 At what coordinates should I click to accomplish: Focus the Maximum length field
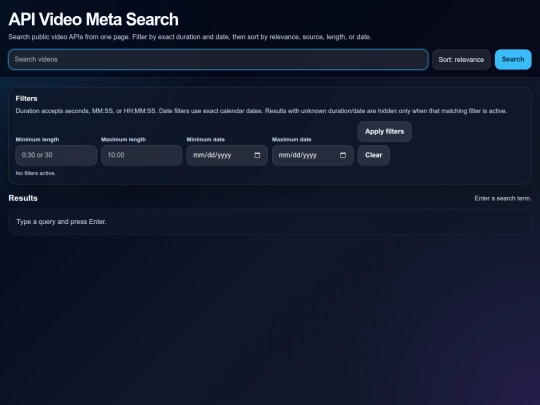coord(142,155)
